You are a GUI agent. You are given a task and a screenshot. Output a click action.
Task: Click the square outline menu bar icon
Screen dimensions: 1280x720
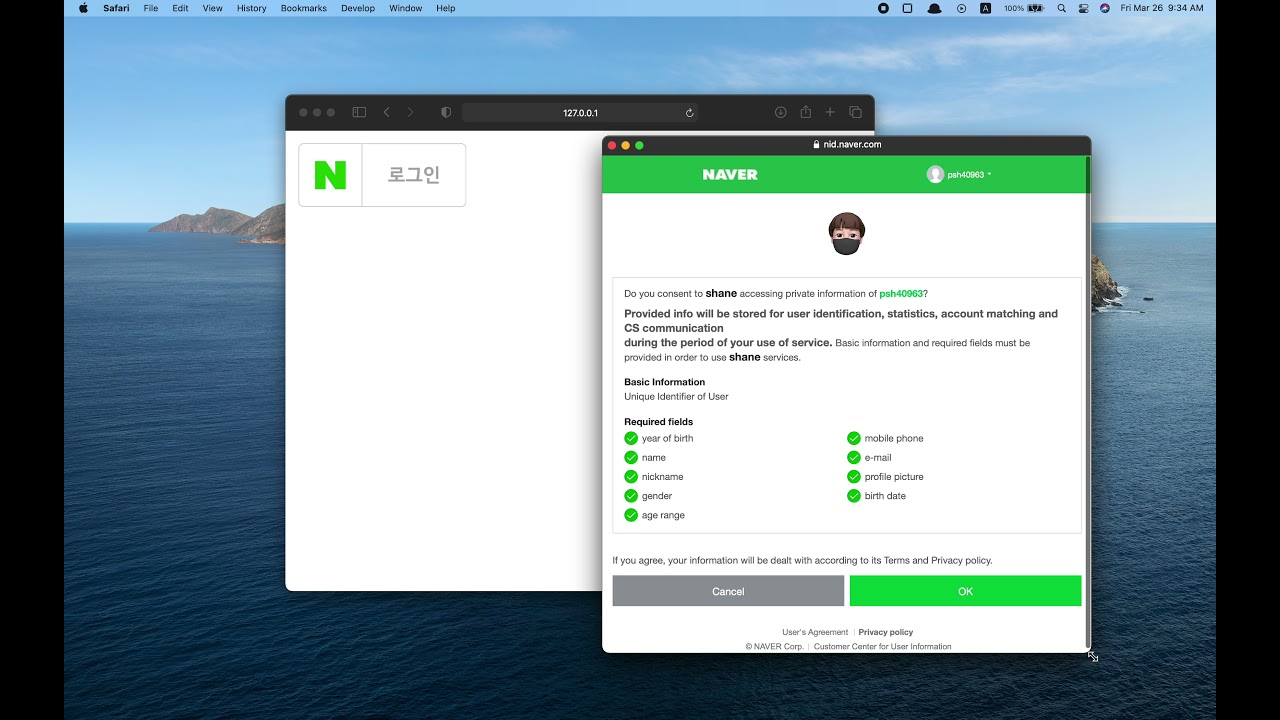click(x=907, y=8)
